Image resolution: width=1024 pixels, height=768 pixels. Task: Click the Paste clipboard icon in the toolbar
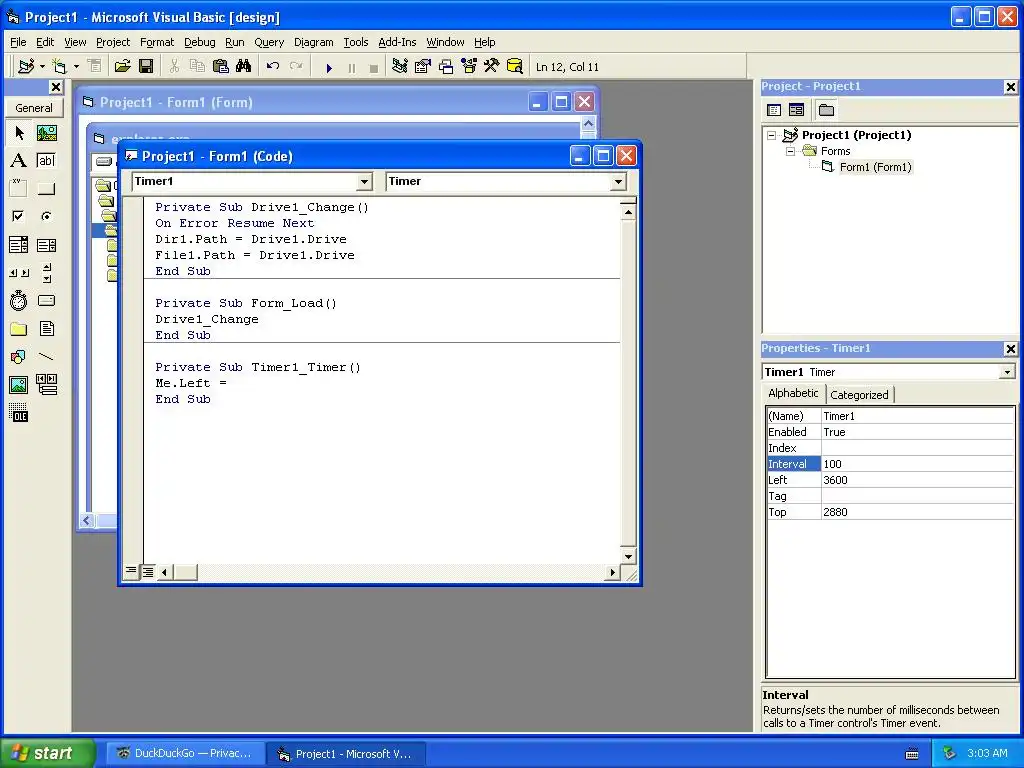[x=221, y=66]
